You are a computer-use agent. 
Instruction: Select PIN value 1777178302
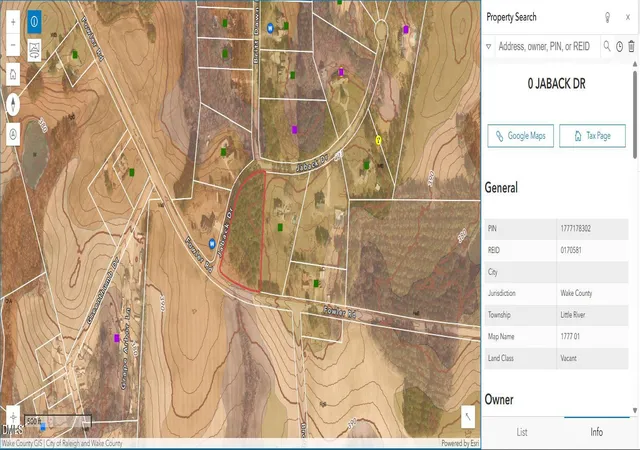(x=576, y=229)
